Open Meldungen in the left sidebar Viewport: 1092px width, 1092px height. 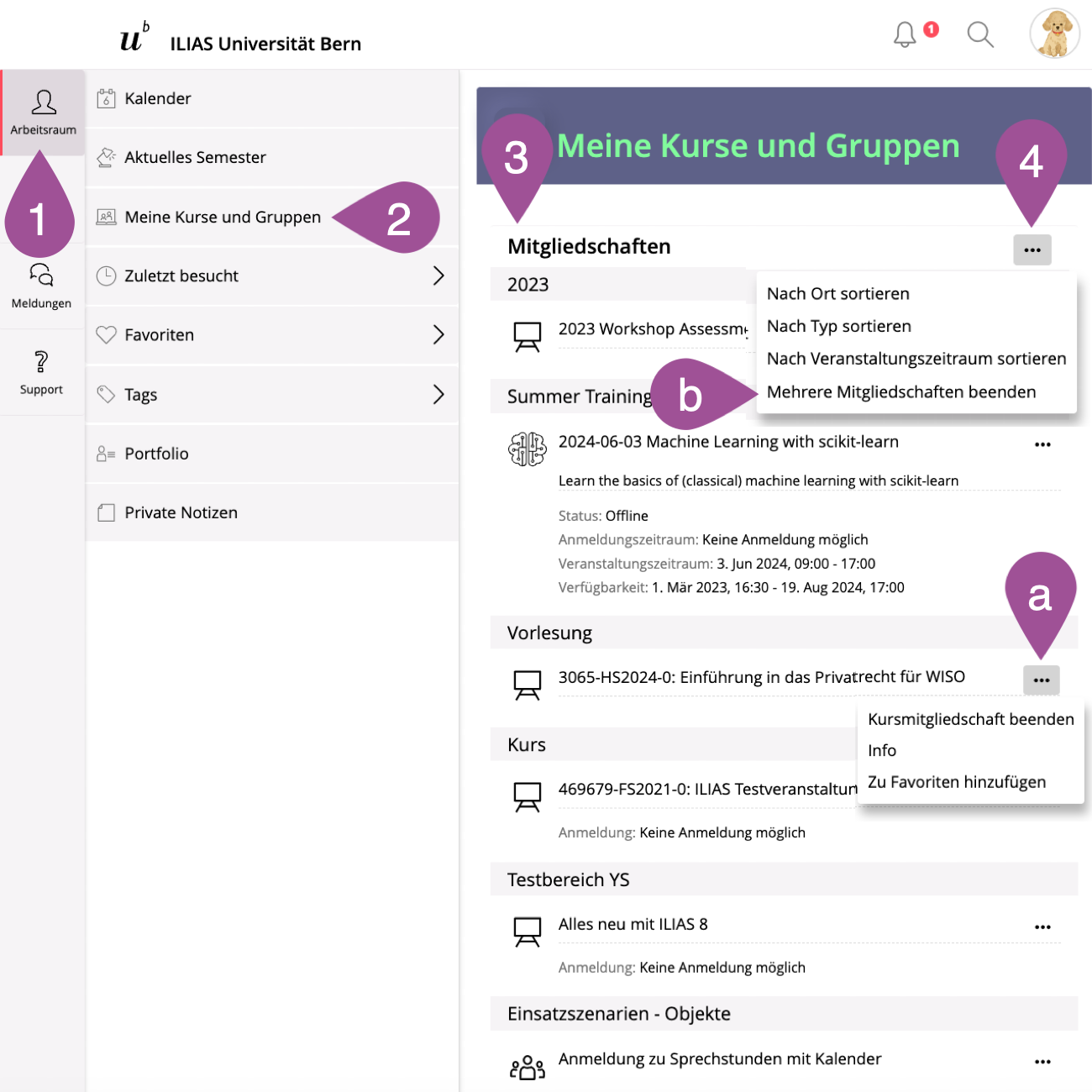(41, 286)
